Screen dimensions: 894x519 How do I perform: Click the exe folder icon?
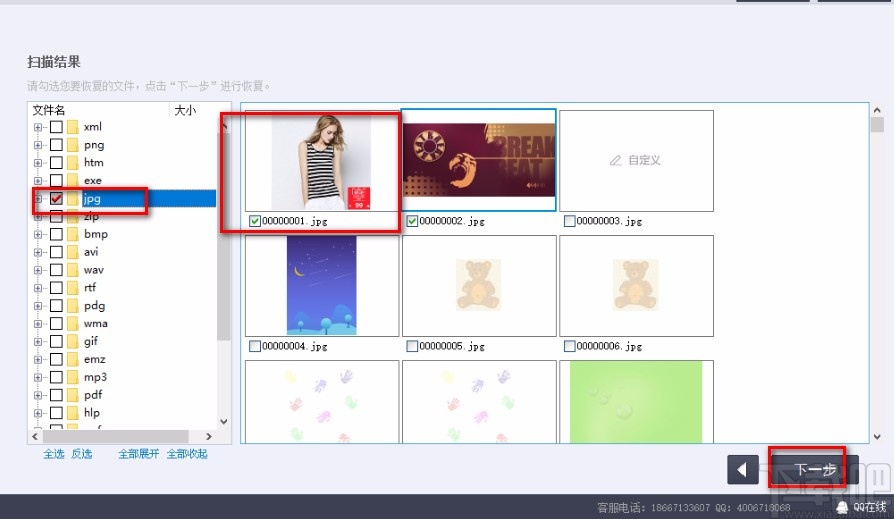click(72, 181)
